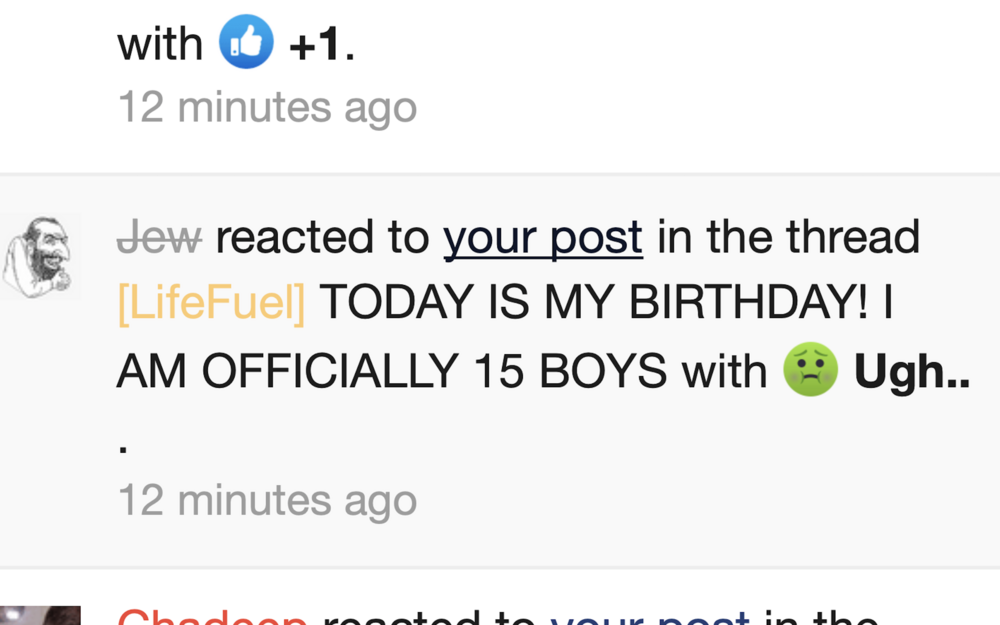Click "AM OFFICIALLY 15 BOYS" title text

coord(392,373)
